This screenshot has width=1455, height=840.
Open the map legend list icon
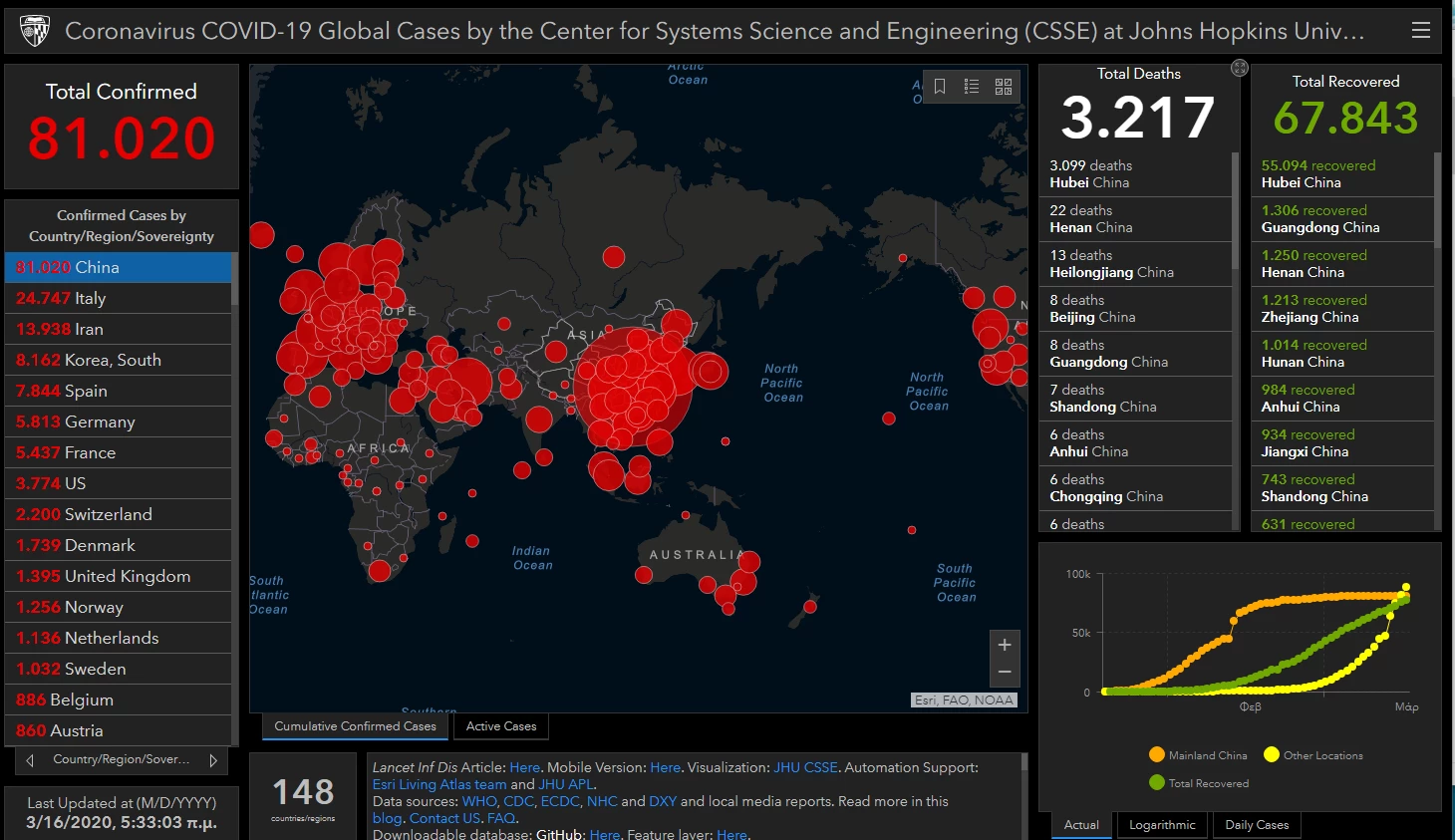972,87
